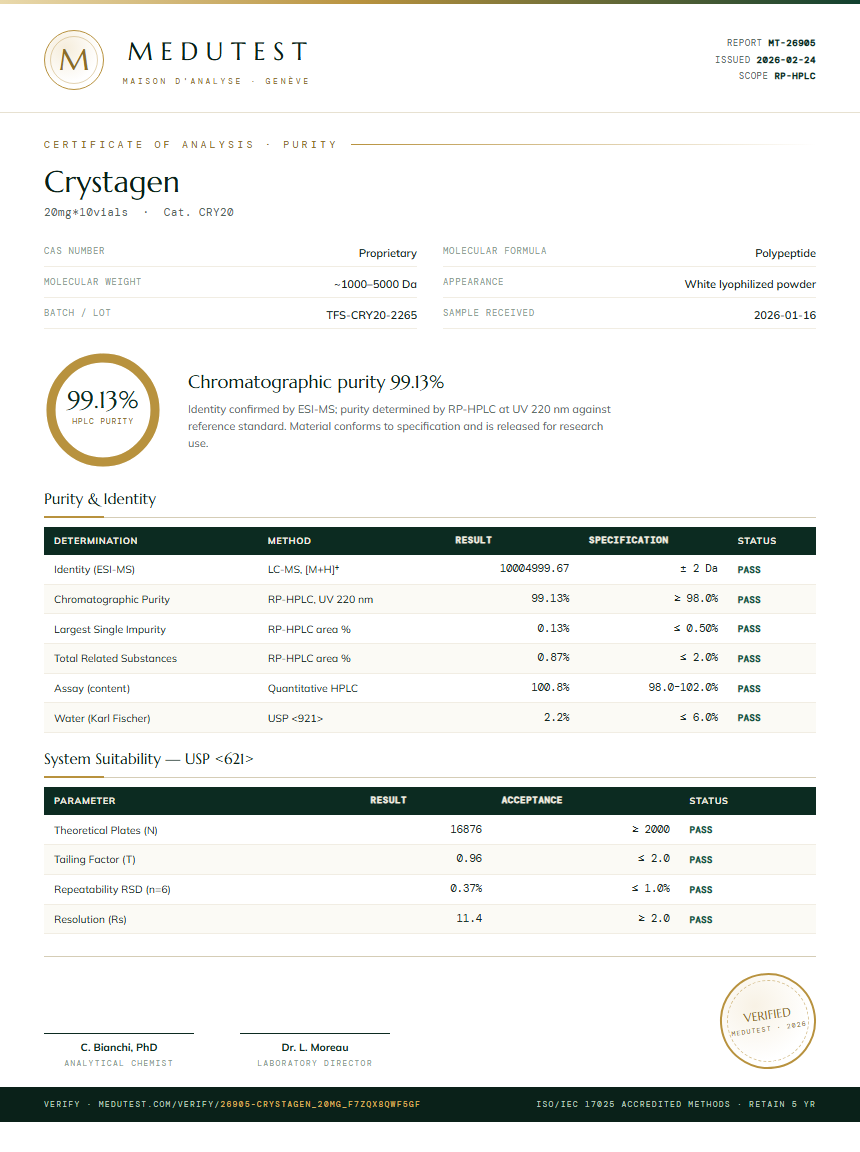The height and width of the screenshot is (1152, 860).
Task: Select CAS number value Proprietary
Action: click(x=388, y=253)
